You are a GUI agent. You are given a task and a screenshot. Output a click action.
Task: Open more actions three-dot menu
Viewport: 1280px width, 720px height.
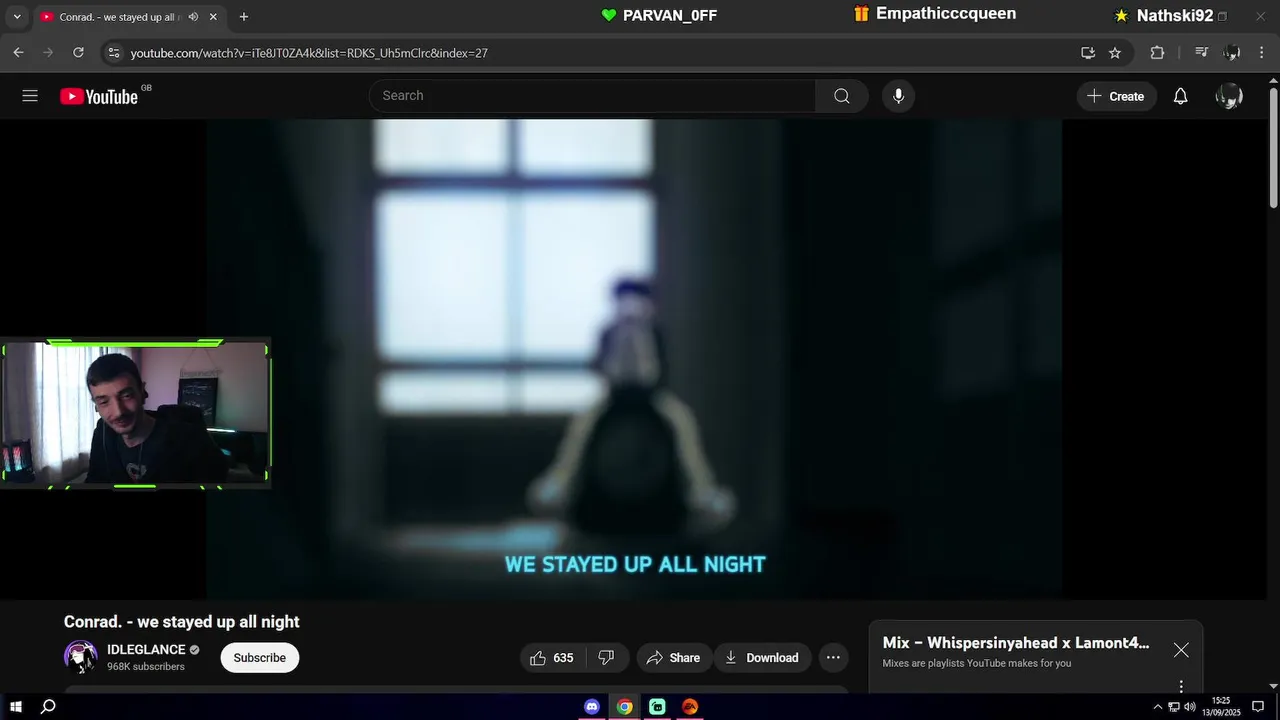click(833, 657)
